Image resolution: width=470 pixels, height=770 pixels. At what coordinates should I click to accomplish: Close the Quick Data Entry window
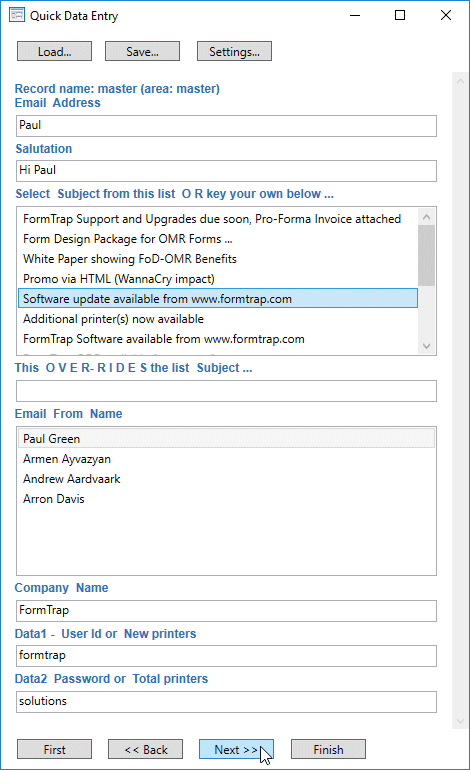[x=446, y=15]
